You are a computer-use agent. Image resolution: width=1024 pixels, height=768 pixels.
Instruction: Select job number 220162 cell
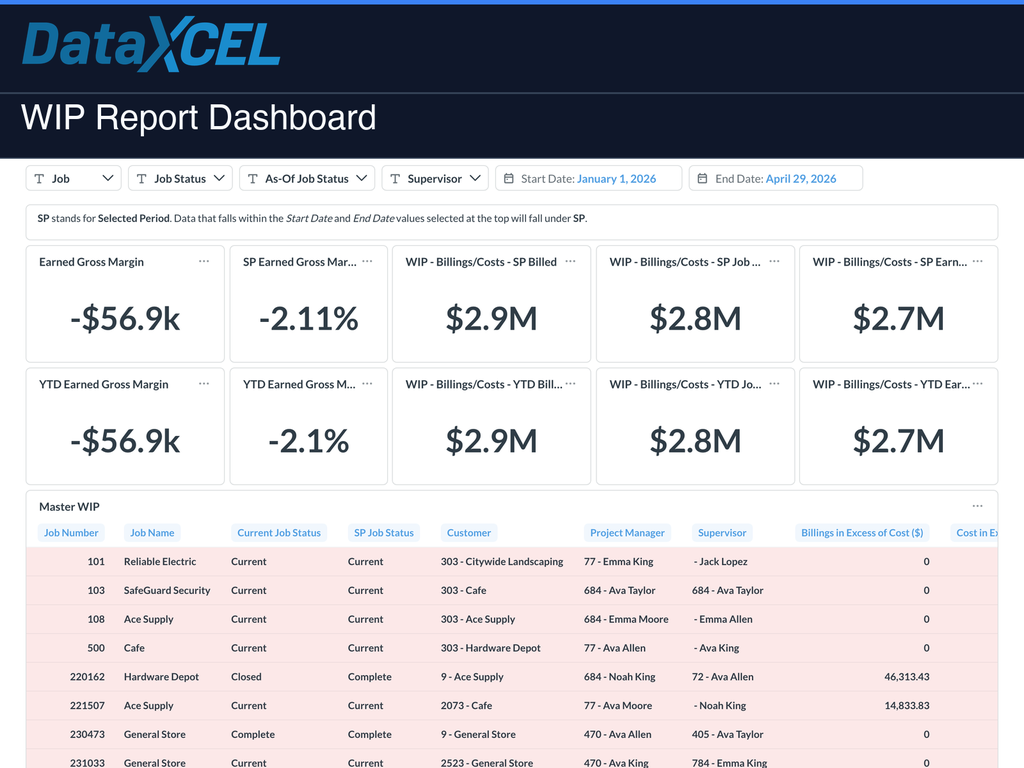pos(88,677)
